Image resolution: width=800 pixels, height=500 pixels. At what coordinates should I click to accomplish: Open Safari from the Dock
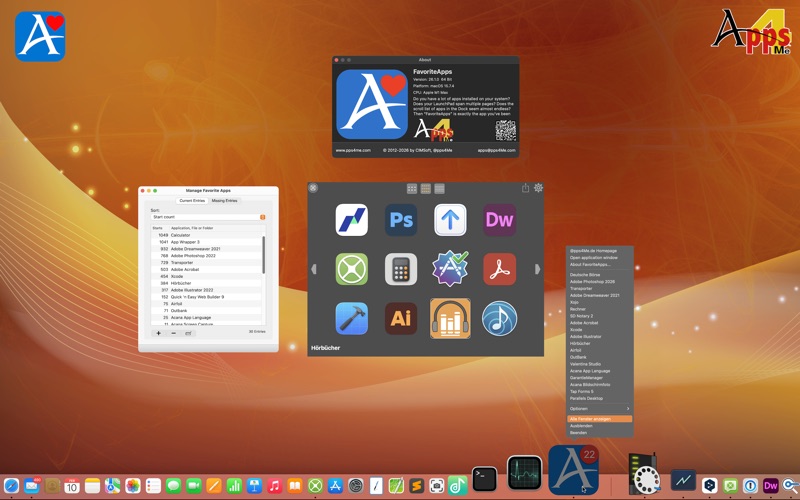click(11, 486)
